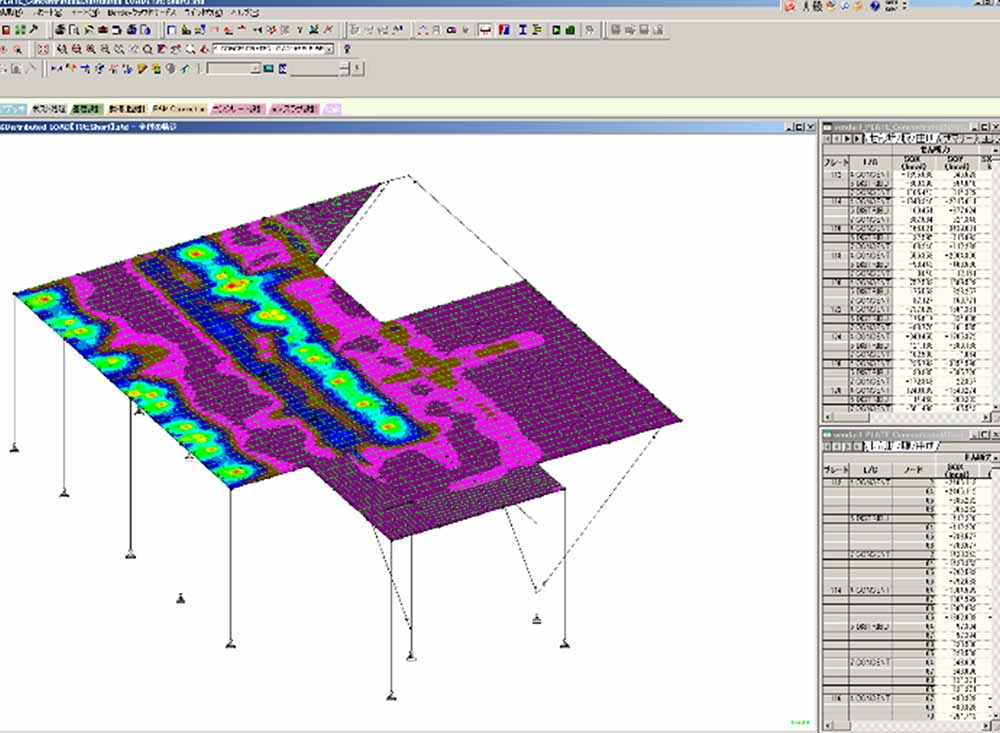Open the wide view selection dropdown in the second toolbar
This screenshot has width=1000, height=733.
pos(273,49)
